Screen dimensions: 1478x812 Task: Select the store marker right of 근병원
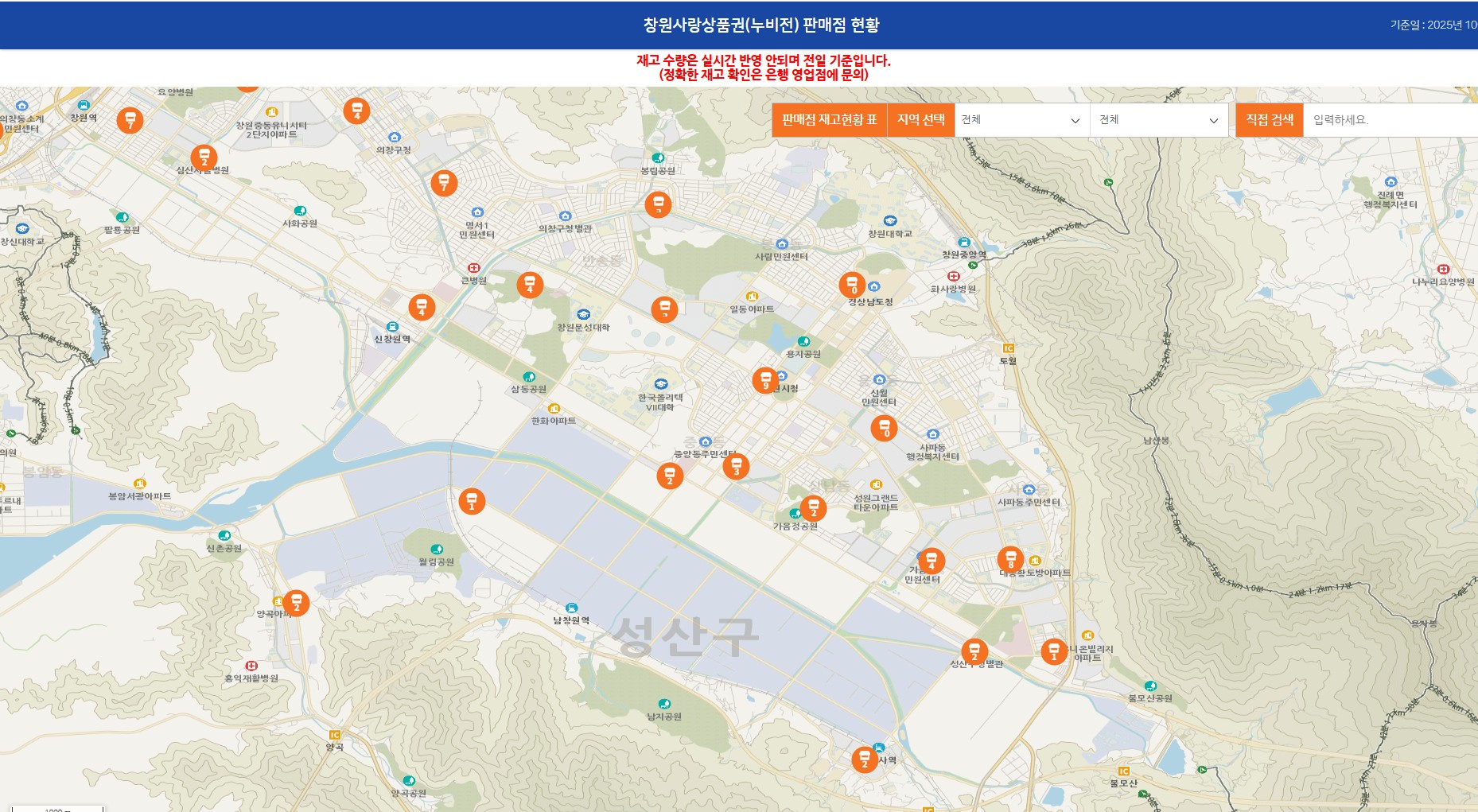pyautogui.click(x=530, y=285)
